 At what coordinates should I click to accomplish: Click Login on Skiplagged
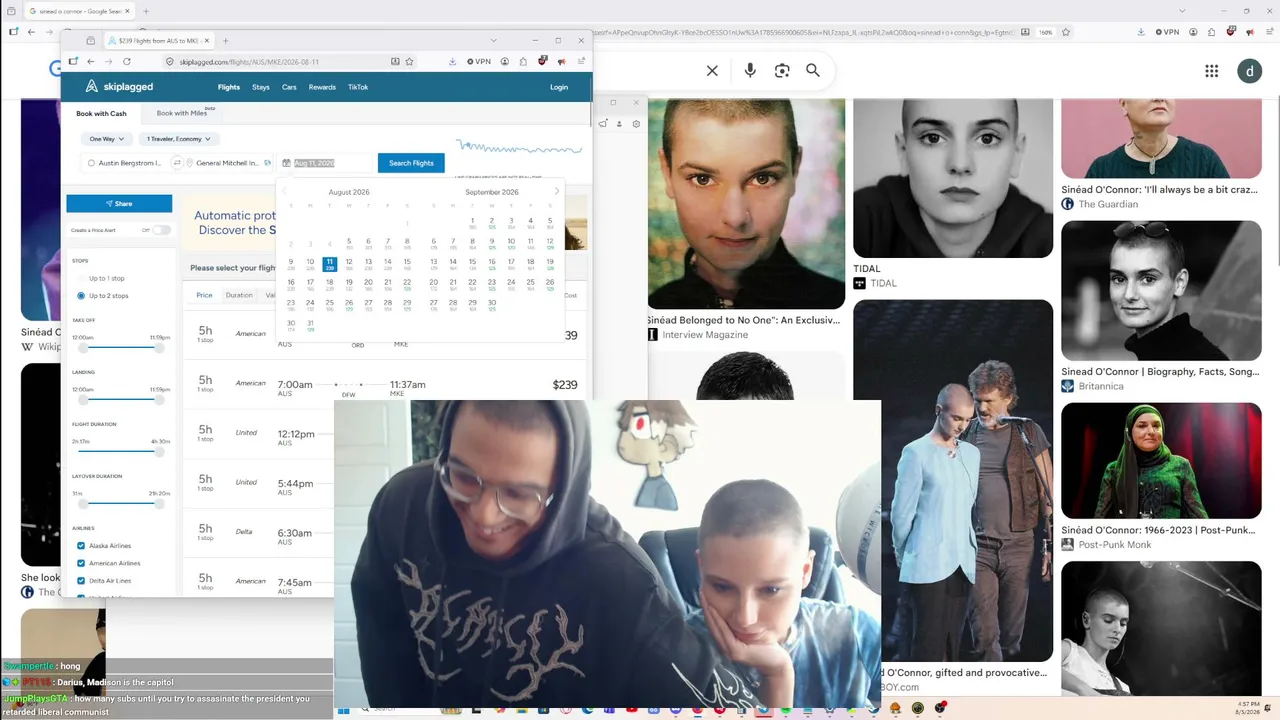(559, 87)
